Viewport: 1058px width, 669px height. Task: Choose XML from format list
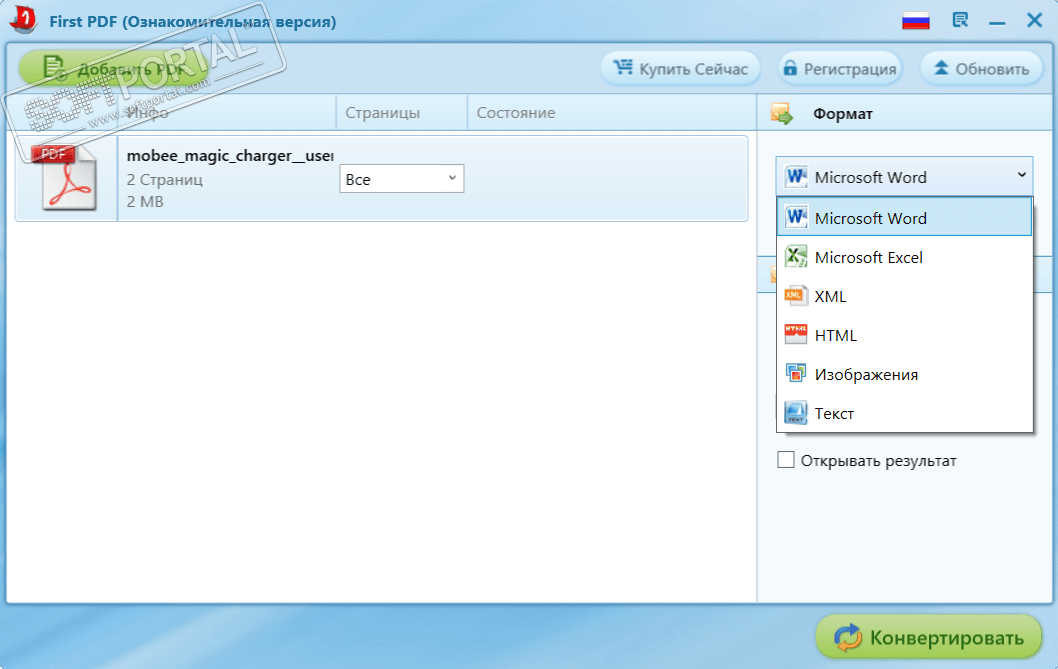[904, 296]
